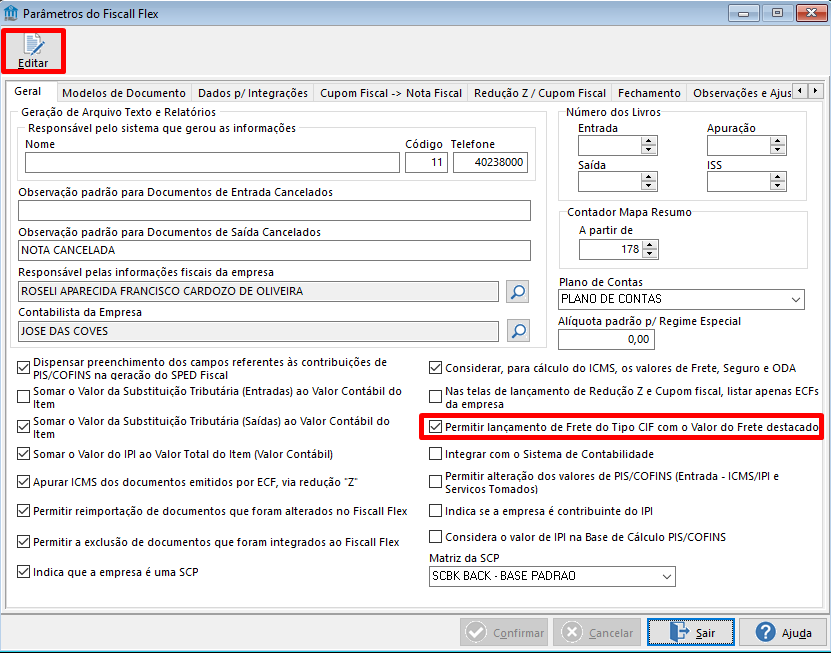Viewport: 831px width, 653px height.
Task: Switch to the Fechamento tab
Action: [x=649, y=93]
